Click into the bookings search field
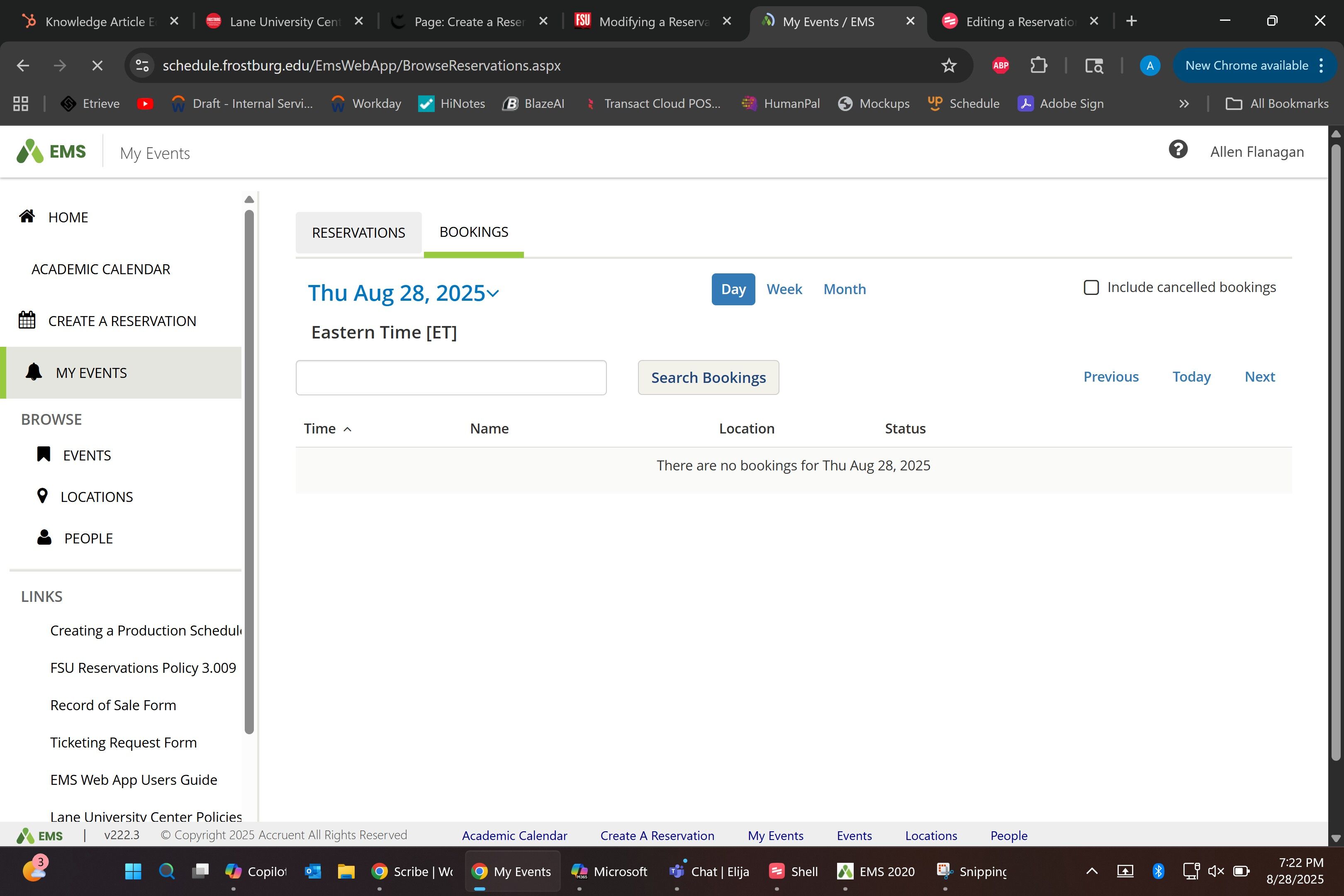1344x896 pixels. click(x=451, y=377)
